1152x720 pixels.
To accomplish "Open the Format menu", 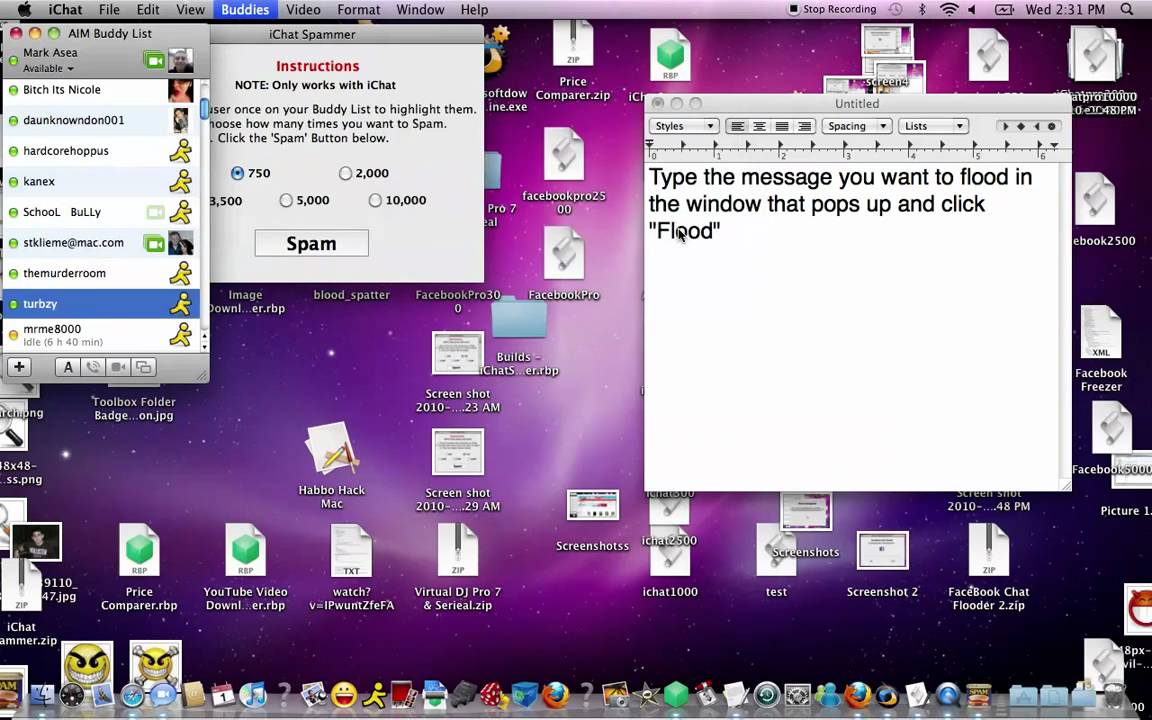I will tap(359, 10).
